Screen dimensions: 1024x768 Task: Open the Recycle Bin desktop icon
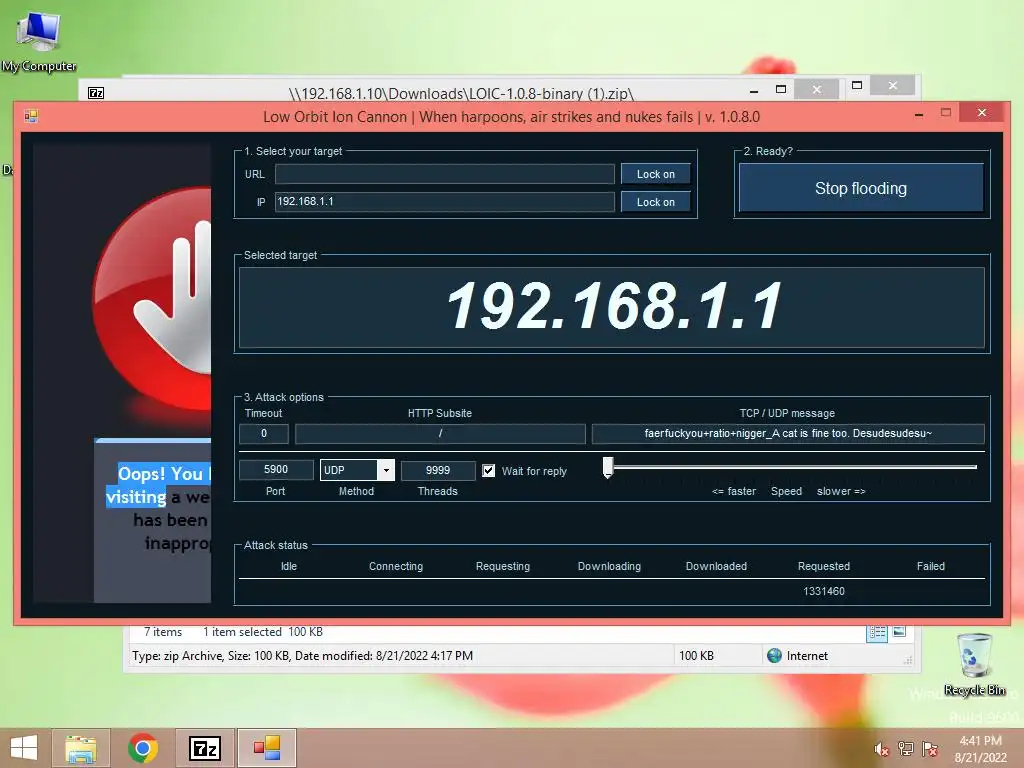976,664
